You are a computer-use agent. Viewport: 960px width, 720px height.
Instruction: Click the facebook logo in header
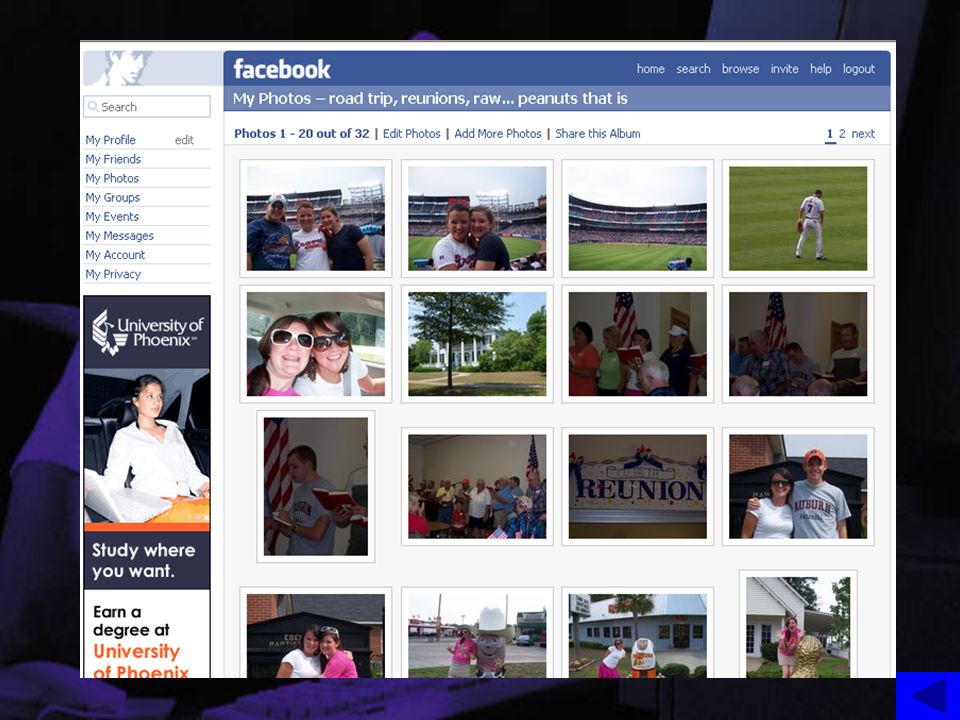282,69
